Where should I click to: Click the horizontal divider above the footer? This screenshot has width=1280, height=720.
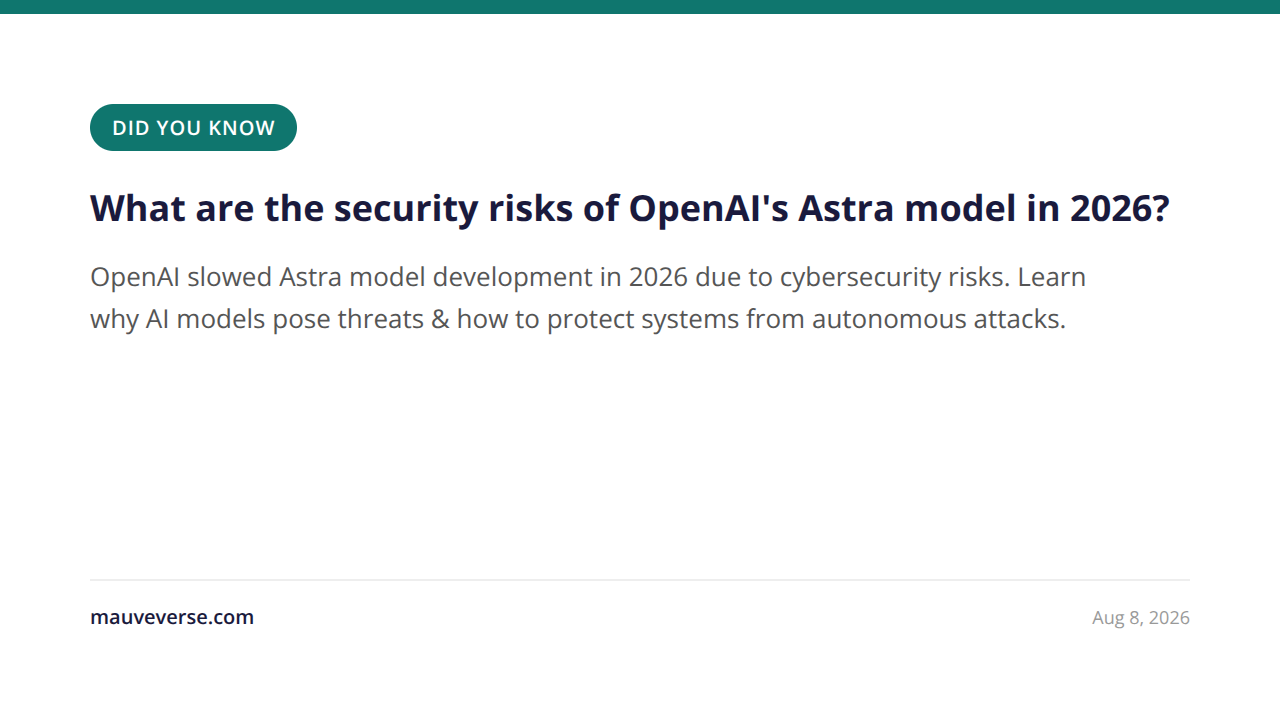click(x=640, y=580)
